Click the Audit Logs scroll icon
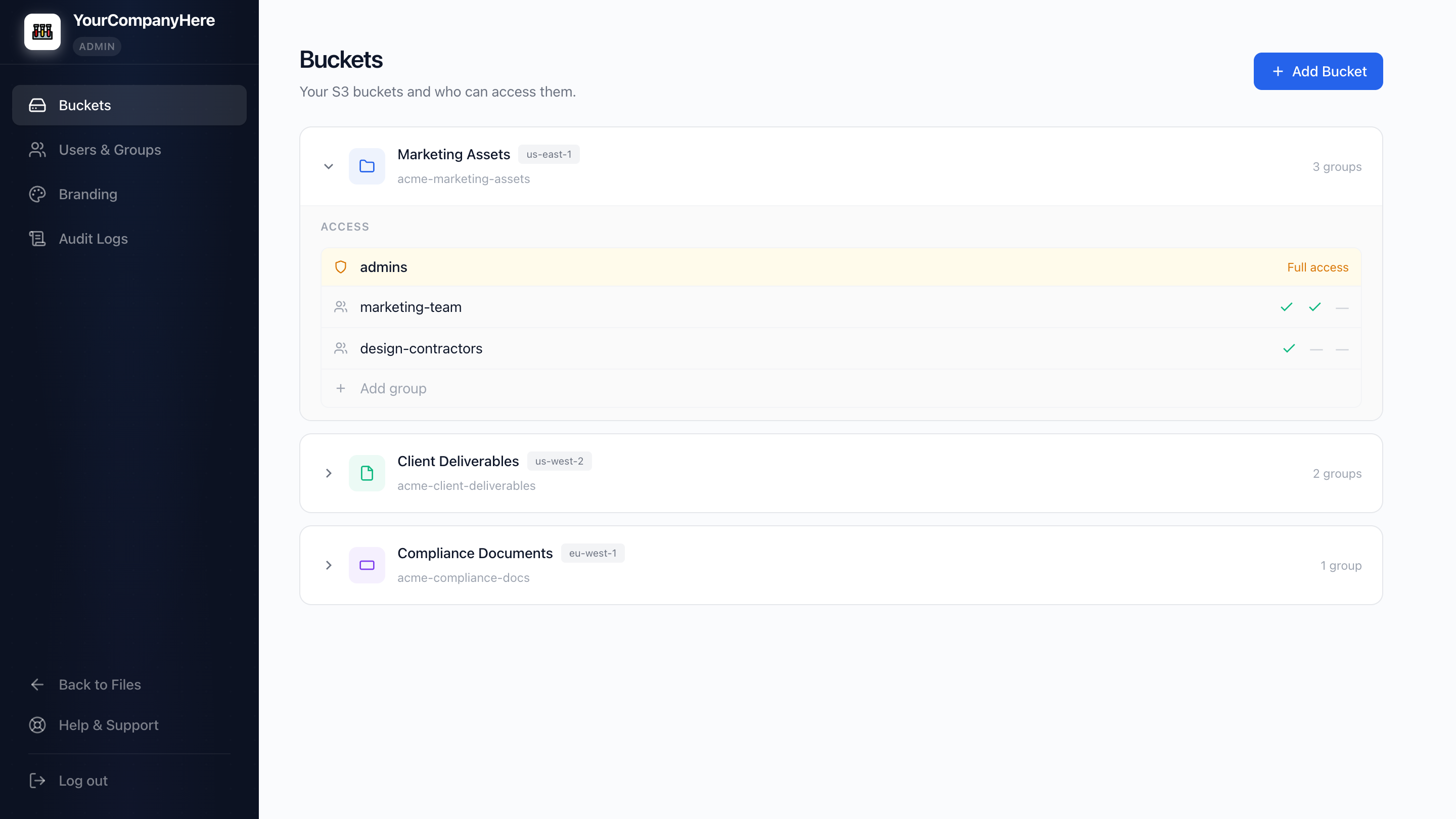 point(37,239)
